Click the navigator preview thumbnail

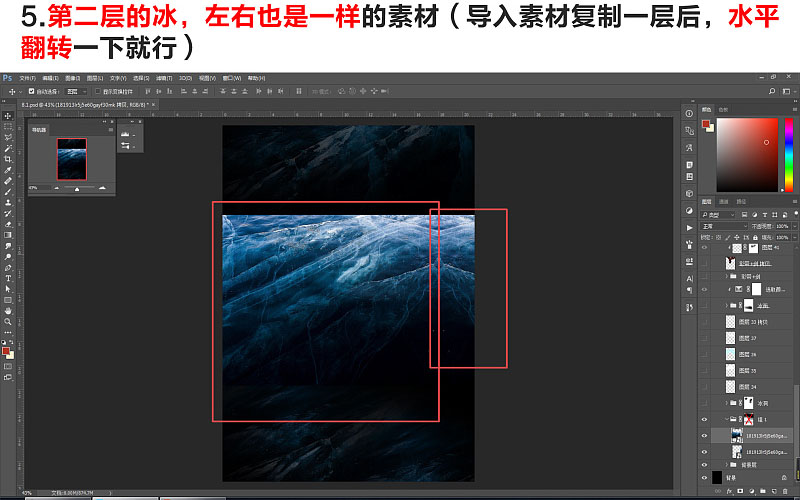71,159
